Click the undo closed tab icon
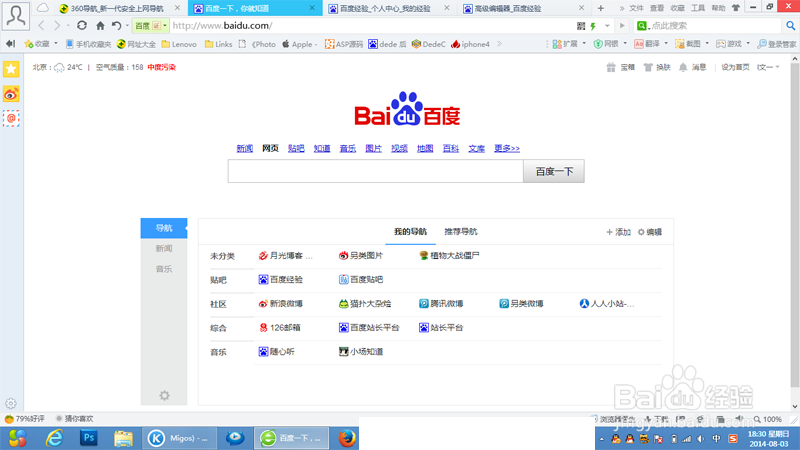The image size is (800, 450). pyautogui.click(x=116, y=26)
